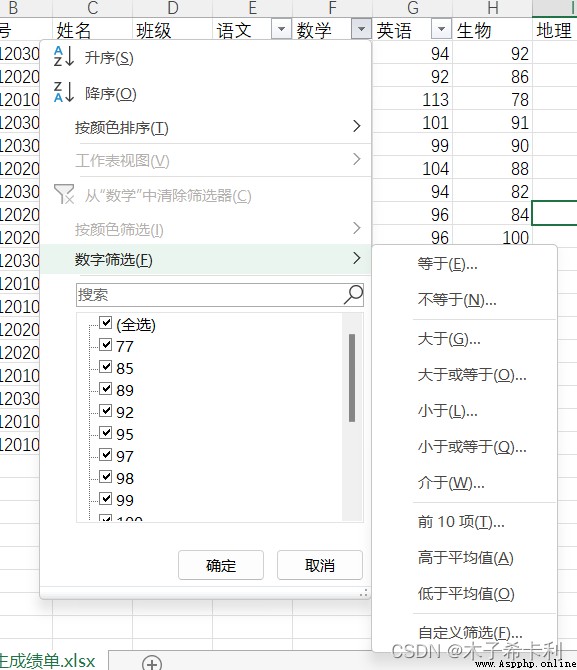Select column C header

pos(92,8)
